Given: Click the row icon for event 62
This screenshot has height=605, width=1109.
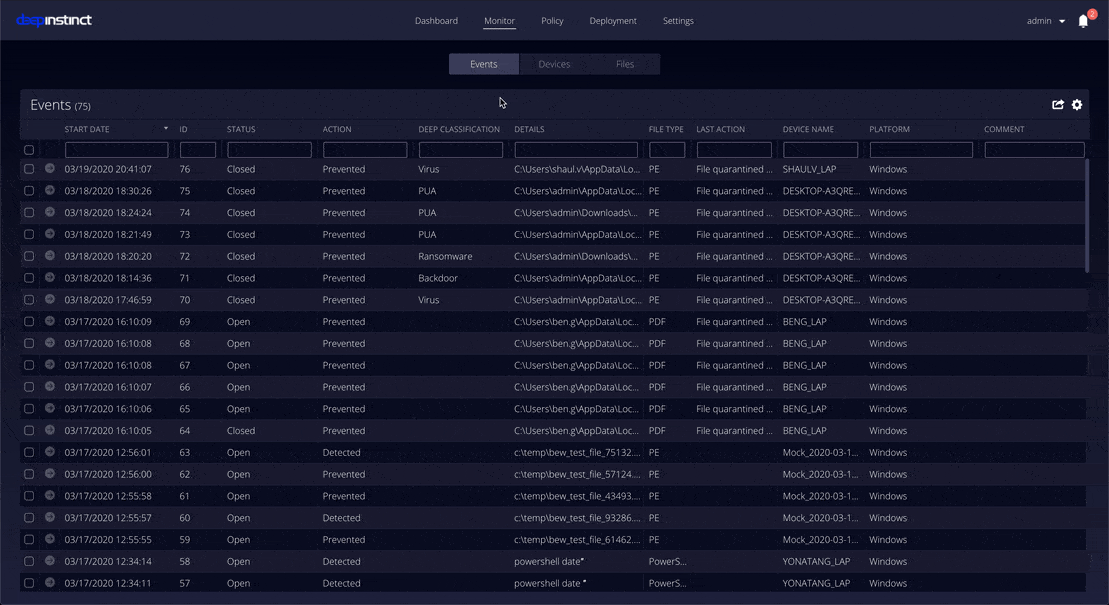Looking at the screenshot, I should pyautogui.click(x=50, y=473).
